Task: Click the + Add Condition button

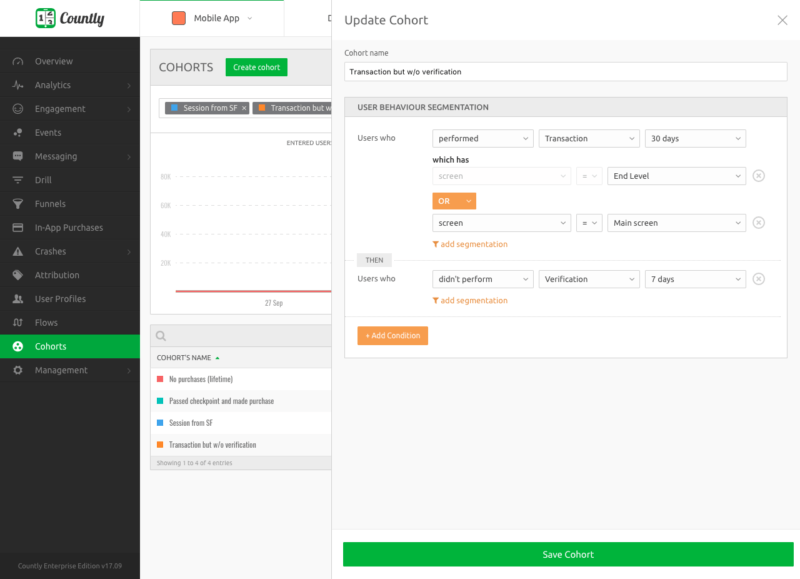Action: 392,336
